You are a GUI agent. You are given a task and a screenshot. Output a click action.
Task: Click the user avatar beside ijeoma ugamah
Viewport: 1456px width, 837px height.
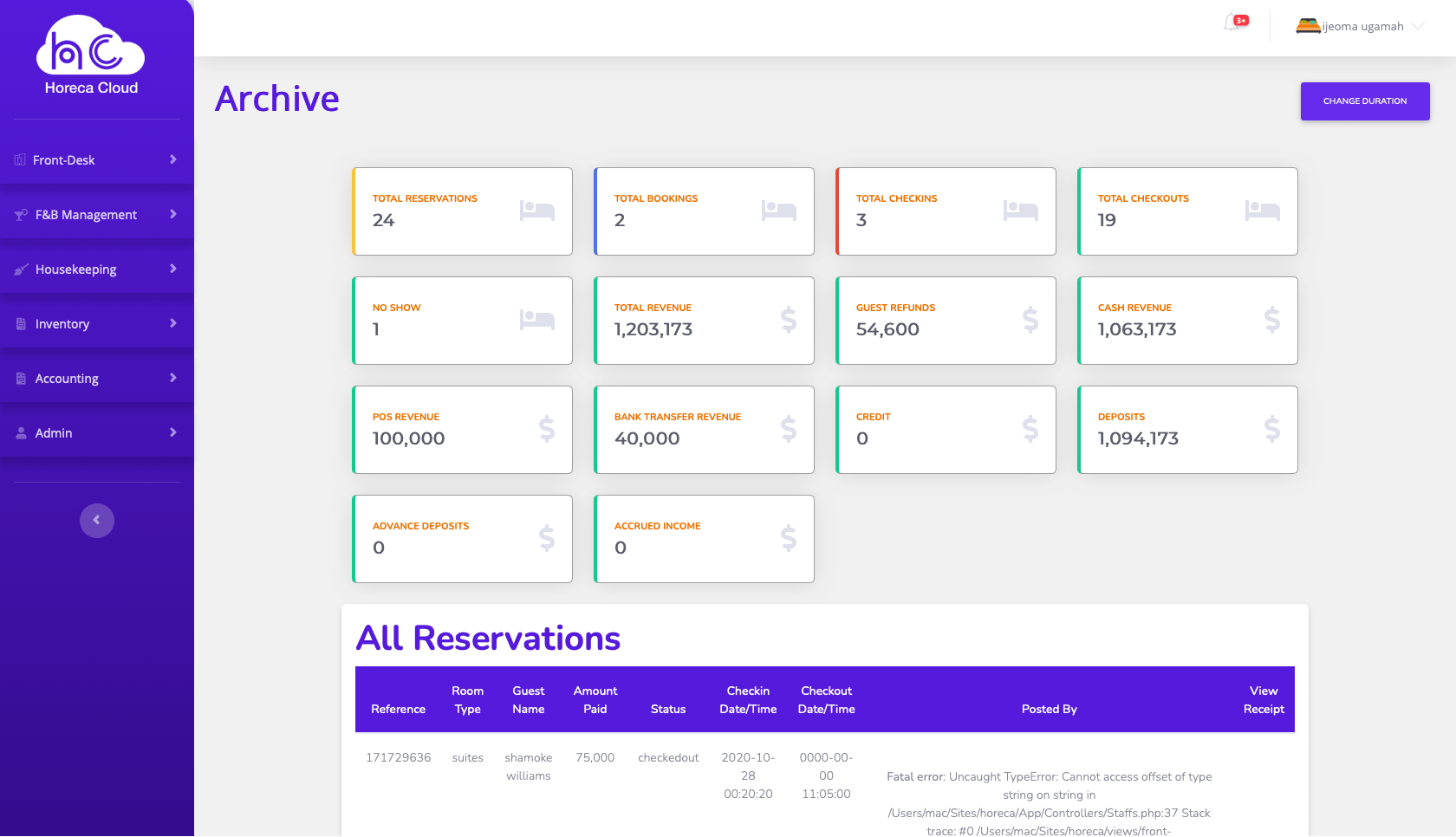coord(1308,26)
